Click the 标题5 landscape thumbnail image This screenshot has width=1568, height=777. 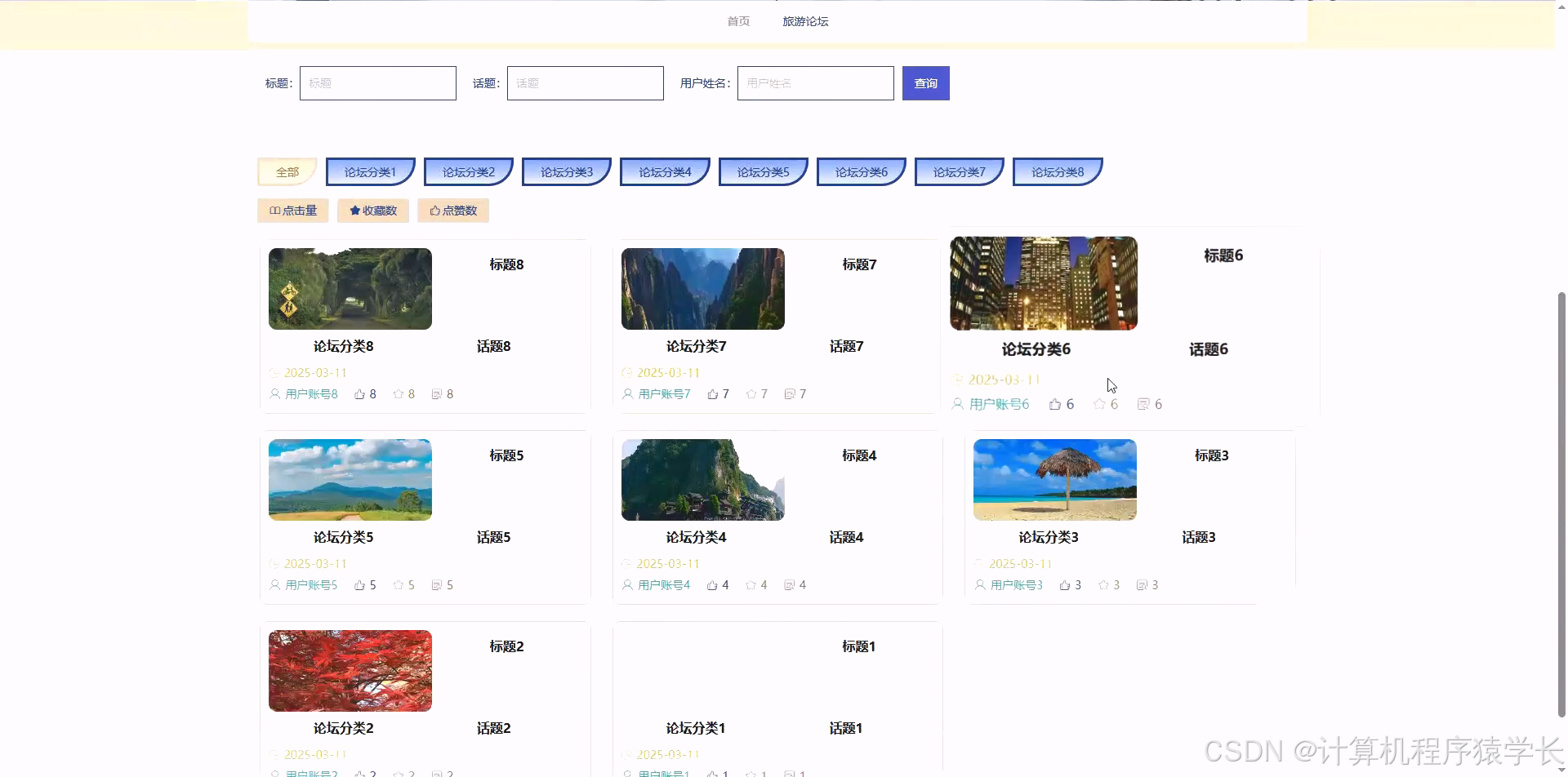[350, 479]
